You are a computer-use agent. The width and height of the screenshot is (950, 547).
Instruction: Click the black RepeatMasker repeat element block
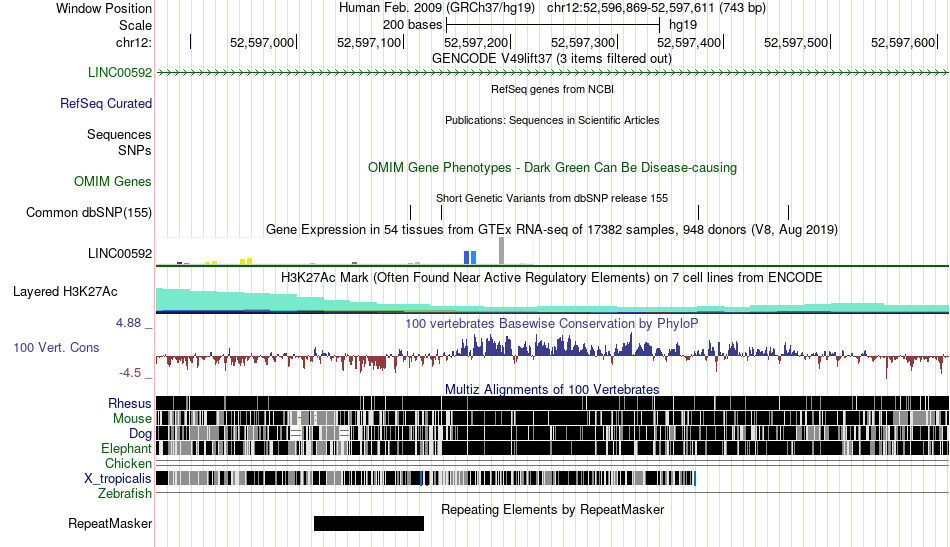[369, 523]
